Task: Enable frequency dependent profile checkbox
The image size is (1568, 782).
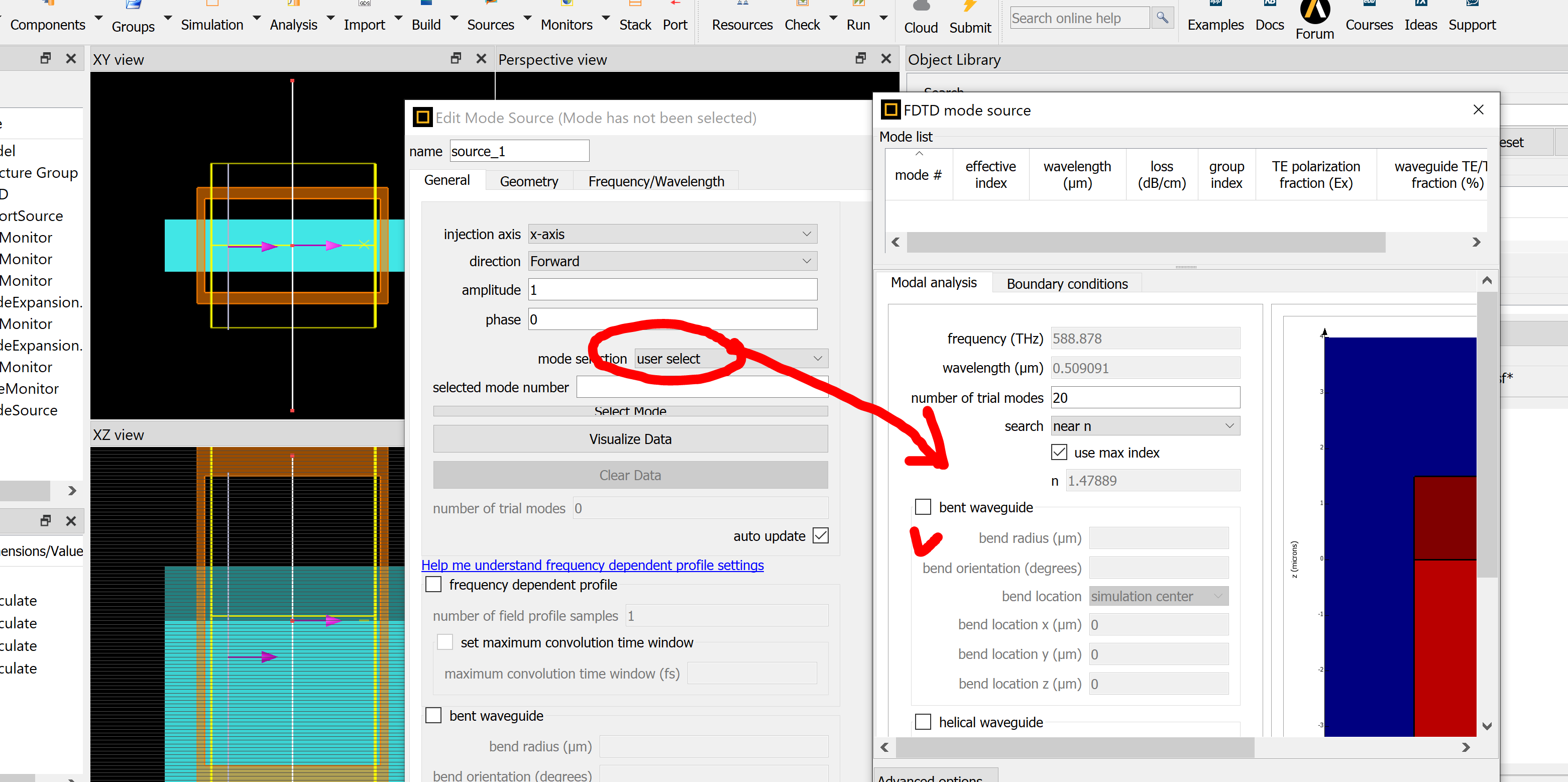Action: coord(433,584)
